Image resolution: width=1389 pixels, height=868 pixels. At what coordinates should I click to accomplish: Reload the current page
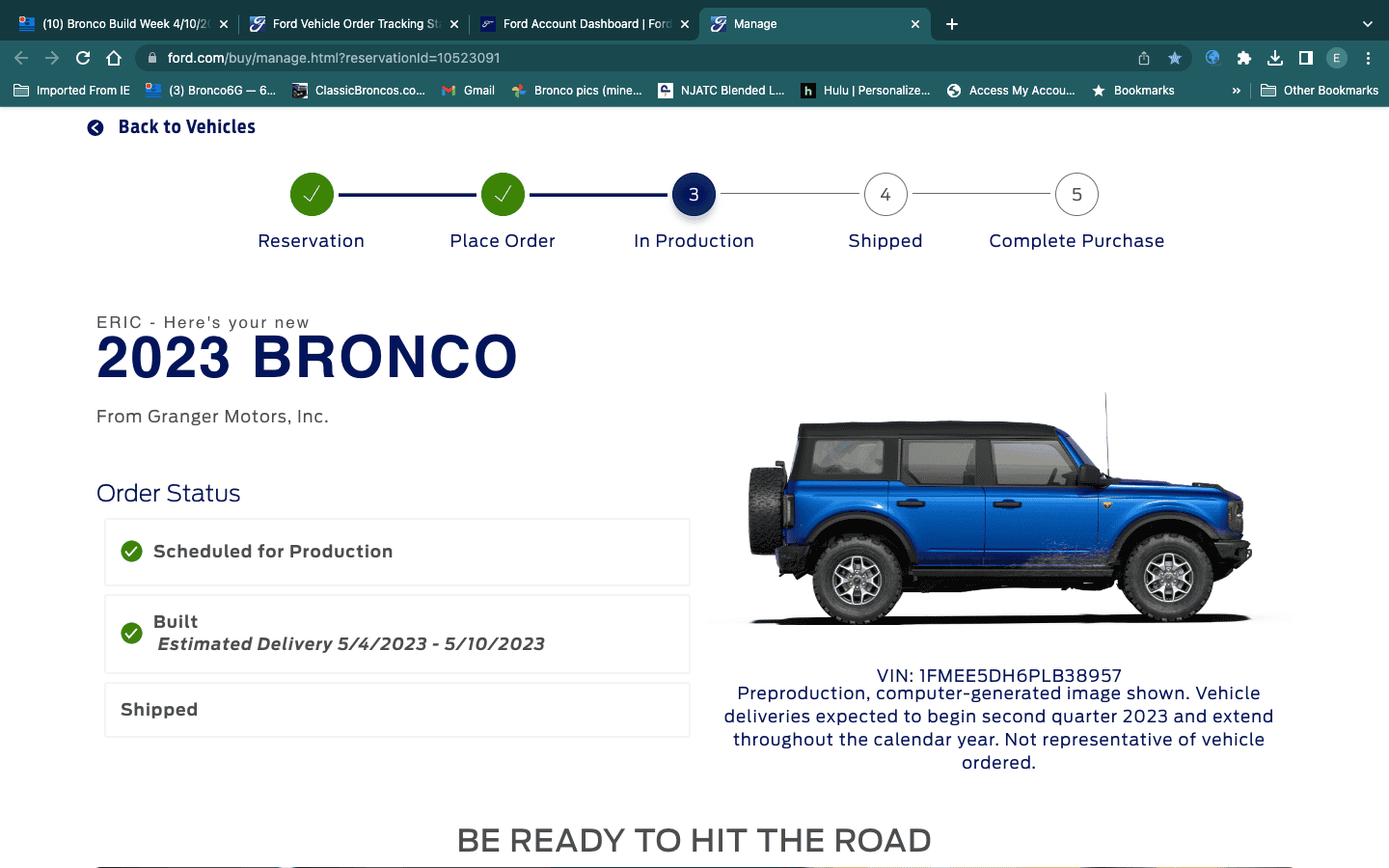83,58
